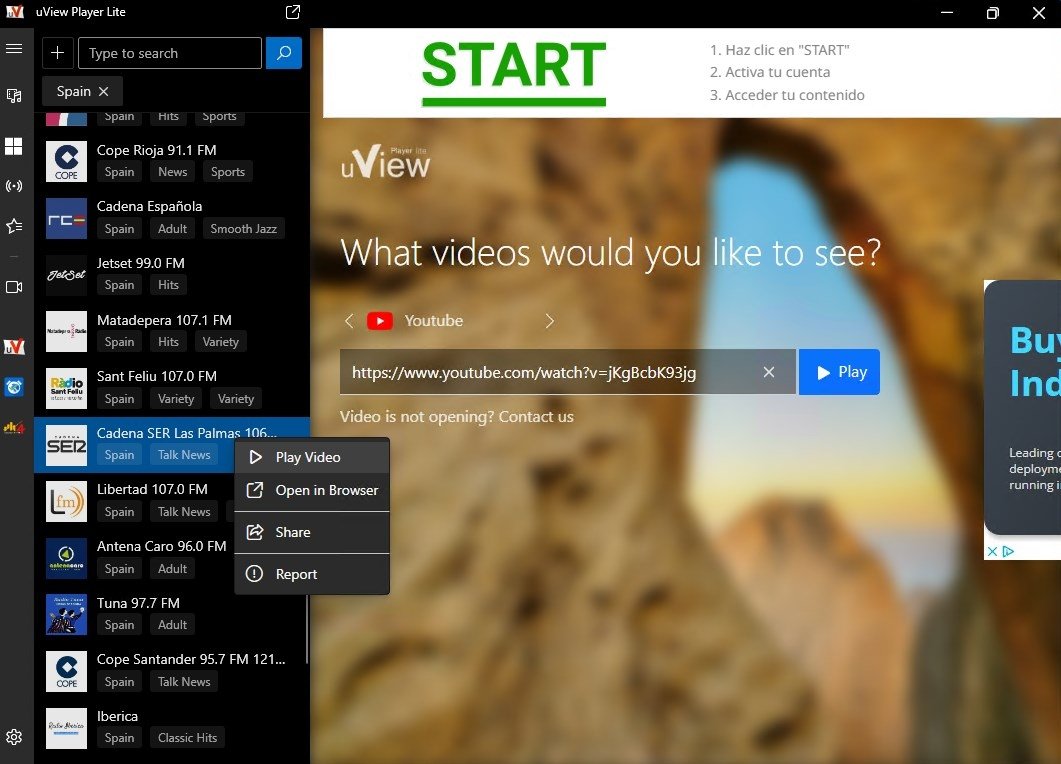The width and height of the screenshot is (1061, 764).
Task: Click Sports tag on Cope Rioja
Action: (x=228, y=172)
